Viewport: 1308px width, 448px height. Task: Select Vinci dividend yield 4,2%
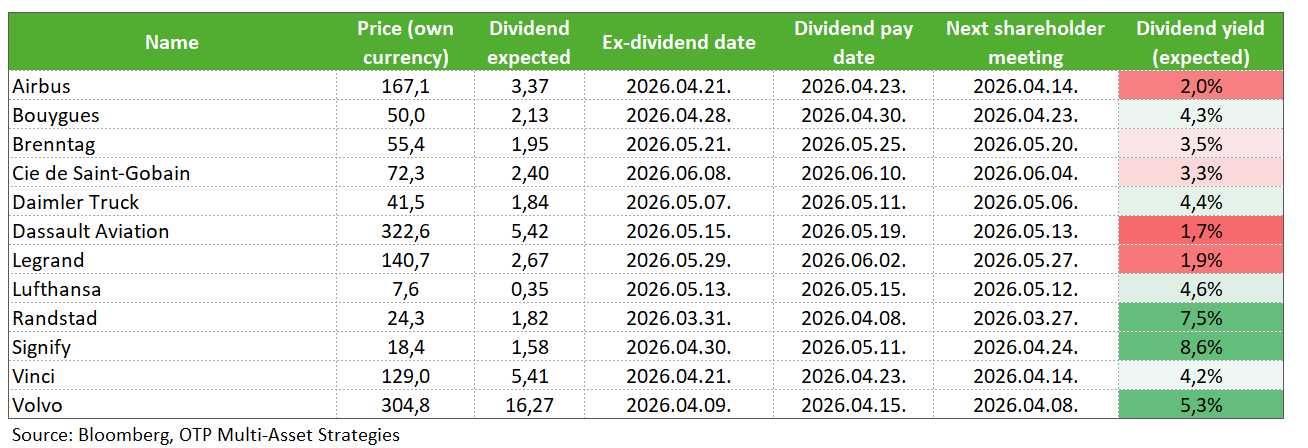coord(1200,377)
